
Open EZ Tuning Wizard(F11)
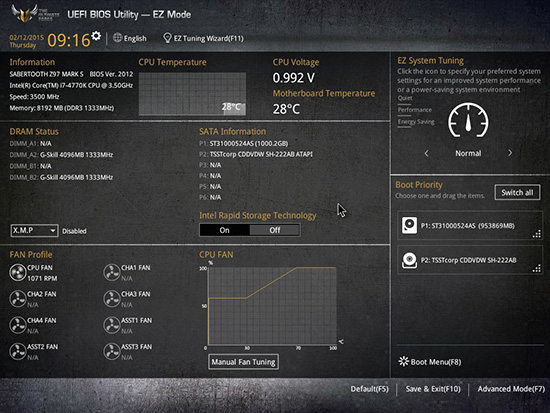209,38
